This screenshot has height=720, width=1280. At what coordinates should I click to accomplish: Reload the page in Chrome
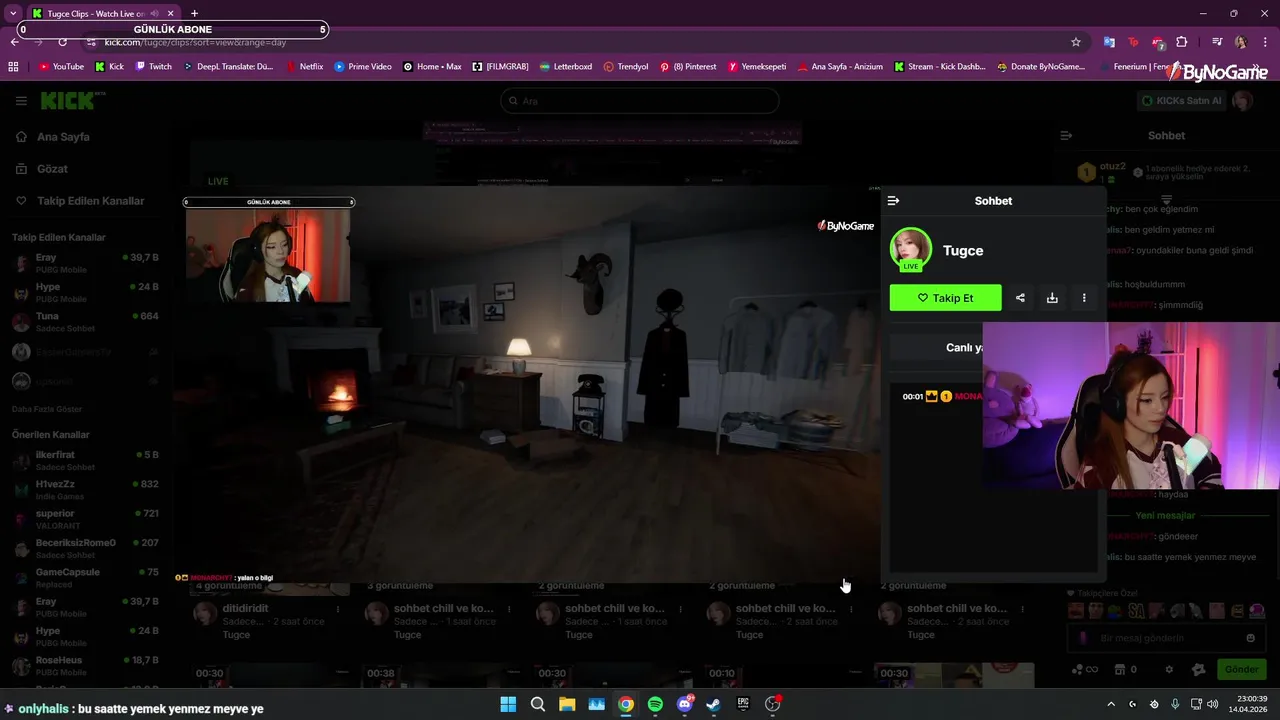(62, 42)
